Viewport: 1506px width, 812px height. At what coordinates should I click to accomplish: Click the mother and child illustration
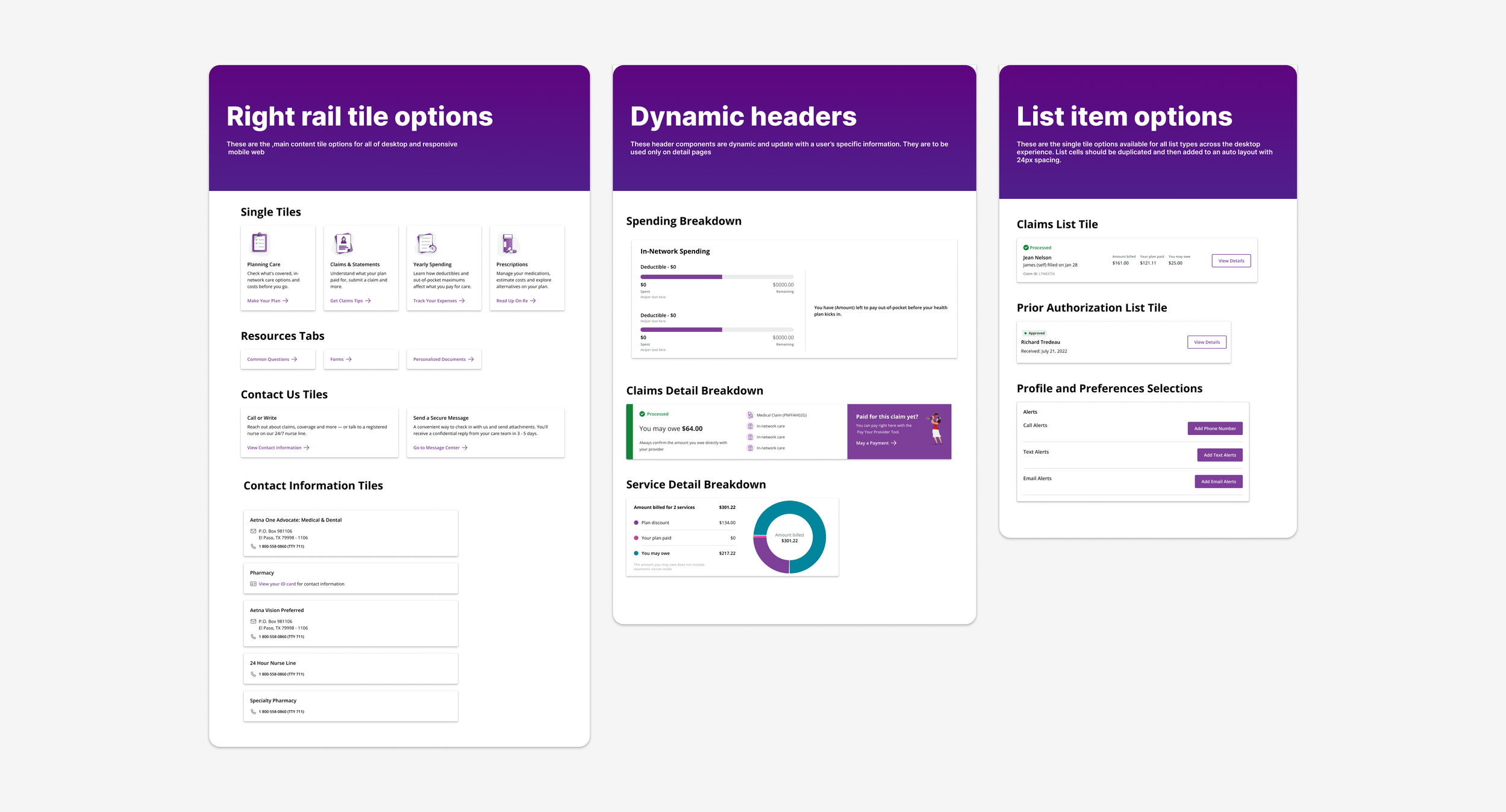tap(934, 428)
